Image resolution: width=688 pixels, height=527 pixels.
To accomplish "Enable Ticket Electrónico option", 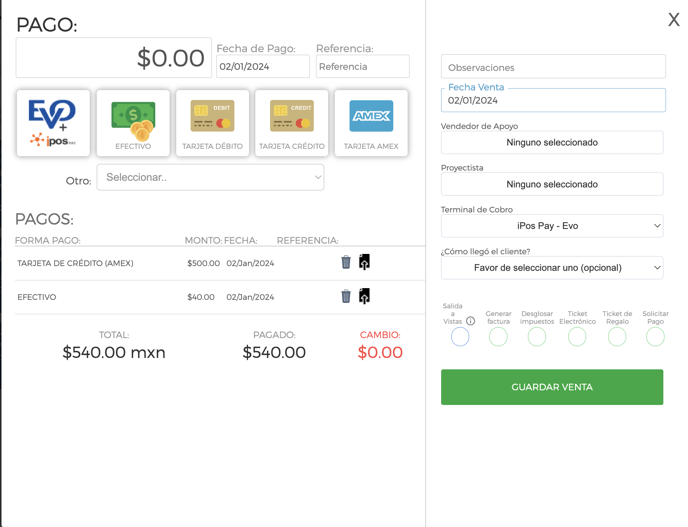I will point(577,337).
